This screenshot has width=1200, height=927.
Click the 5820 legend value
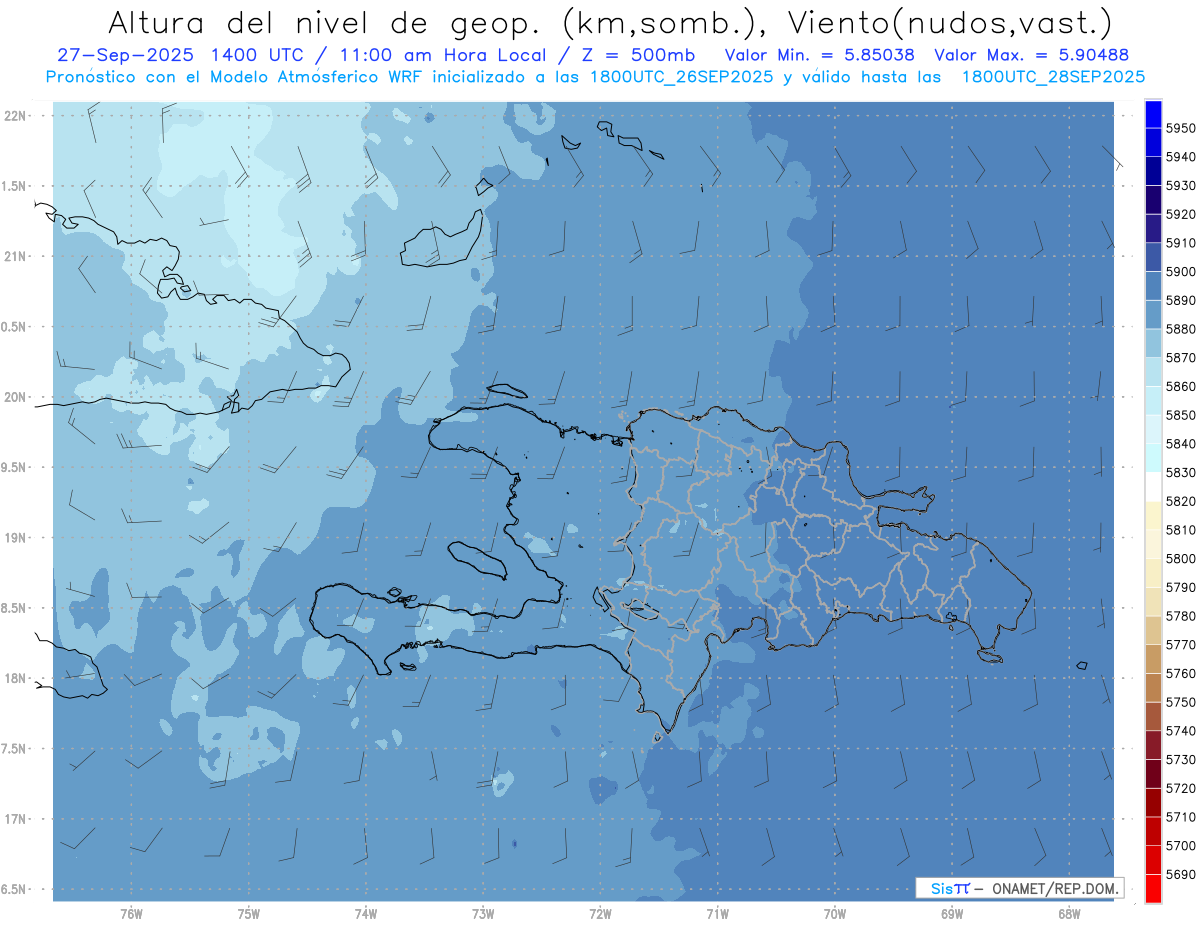click(1180, 501)
